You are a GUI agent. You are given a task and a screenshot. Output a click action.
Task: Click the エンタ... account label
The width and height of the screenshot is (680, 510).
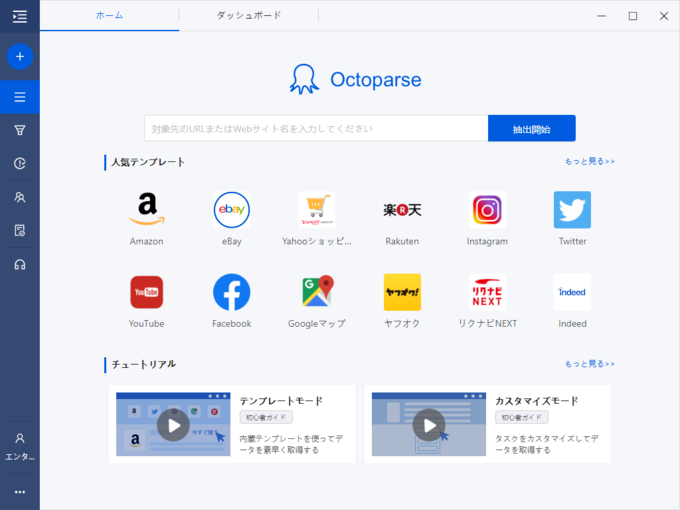pos(20,457)
